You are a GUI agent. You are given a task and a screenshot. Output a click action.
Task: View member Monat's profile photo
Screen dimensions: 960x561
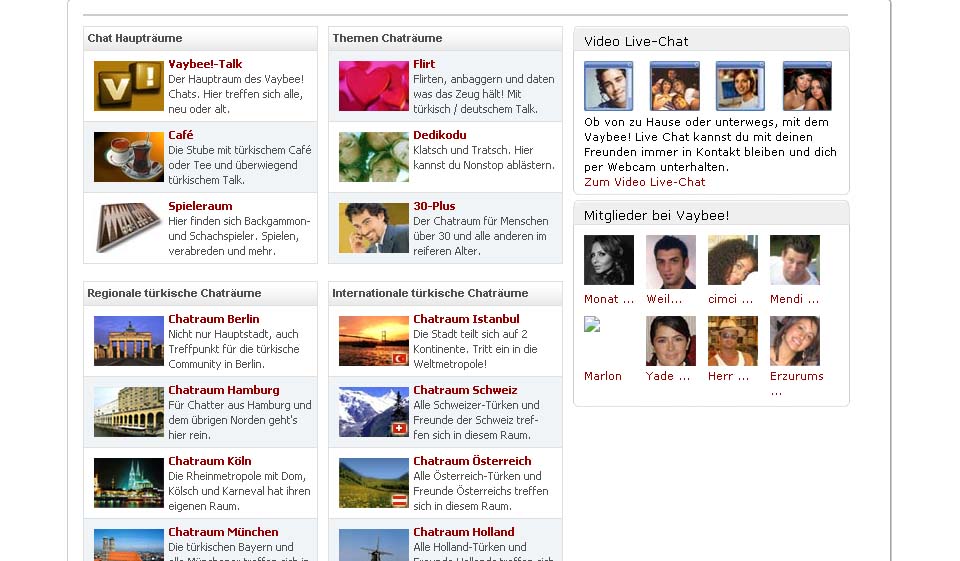coord(609,260)
